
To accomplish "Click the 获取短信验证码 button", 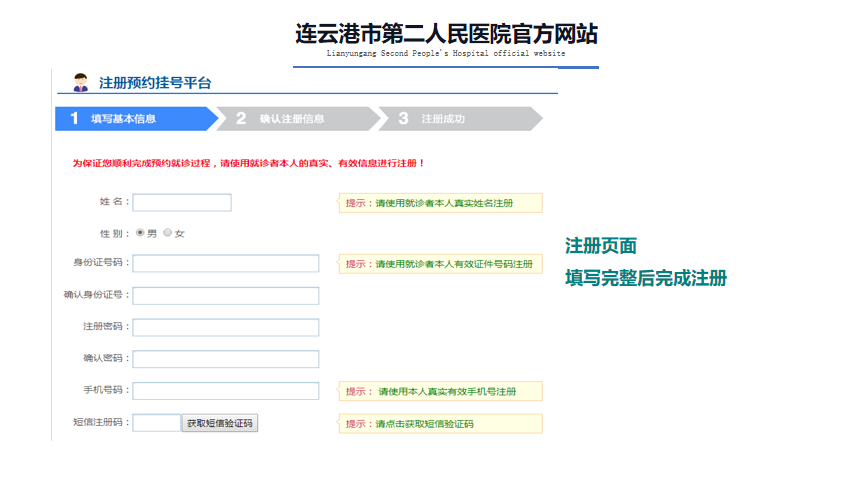I will (220, 423).
